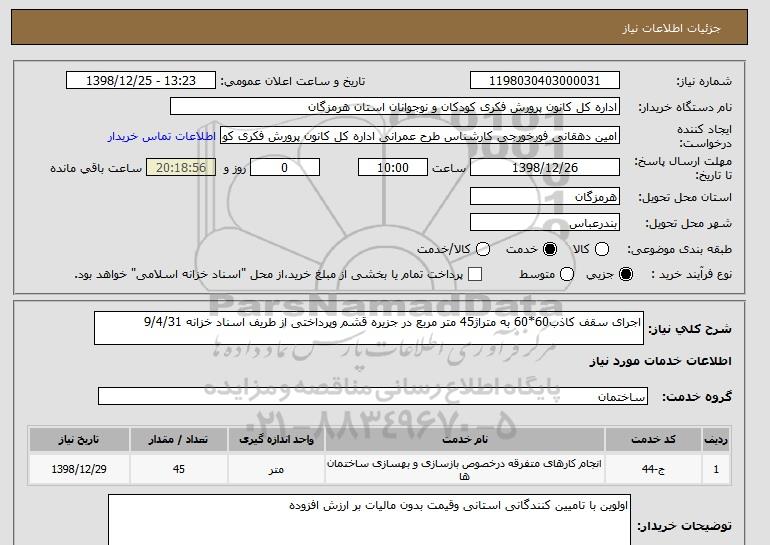The image size is (770, 545).
Task: Click the ساعت field showing 10:00
Action: coord(393,167)
